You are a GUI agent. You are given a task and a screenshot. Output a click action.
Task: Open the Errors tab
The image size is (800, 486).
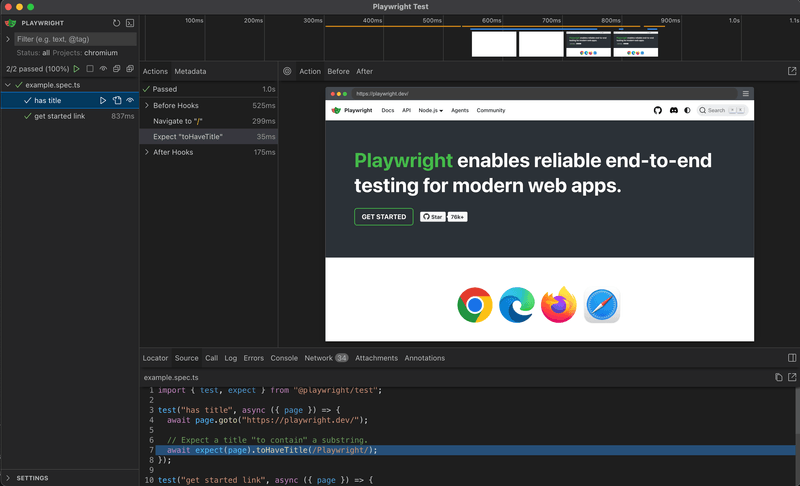(x=254, y=358)
